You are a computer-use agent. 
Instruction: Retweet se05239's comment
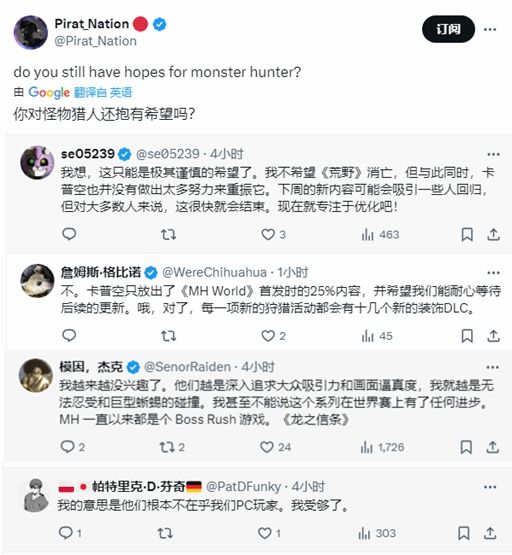tap(168, 234)
